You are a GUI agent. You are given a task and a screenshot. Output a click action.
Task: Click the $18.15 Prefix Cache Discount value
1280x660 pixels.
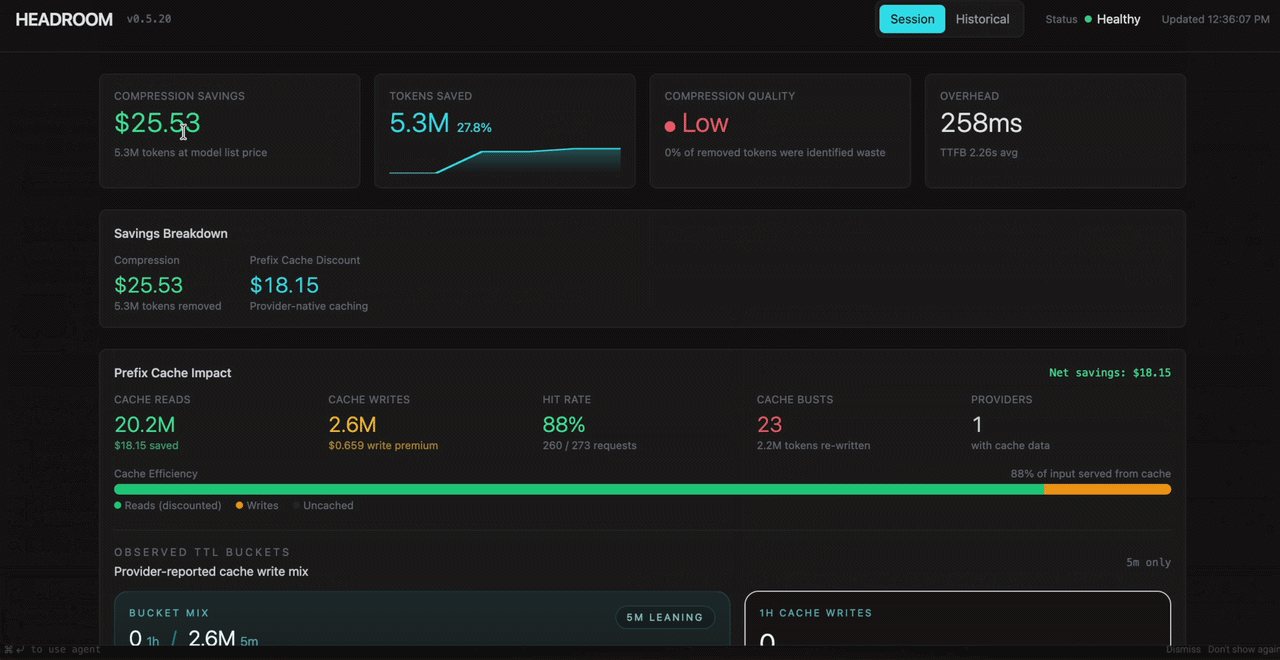pyautogui.click(x=284, y=285)
